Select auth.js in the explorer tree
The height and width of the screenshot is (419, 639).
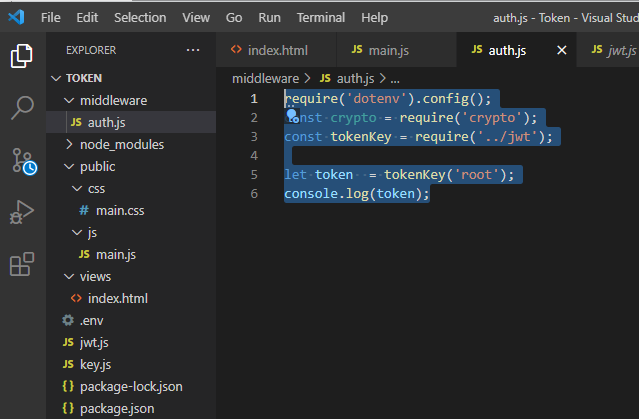(131, 122)
